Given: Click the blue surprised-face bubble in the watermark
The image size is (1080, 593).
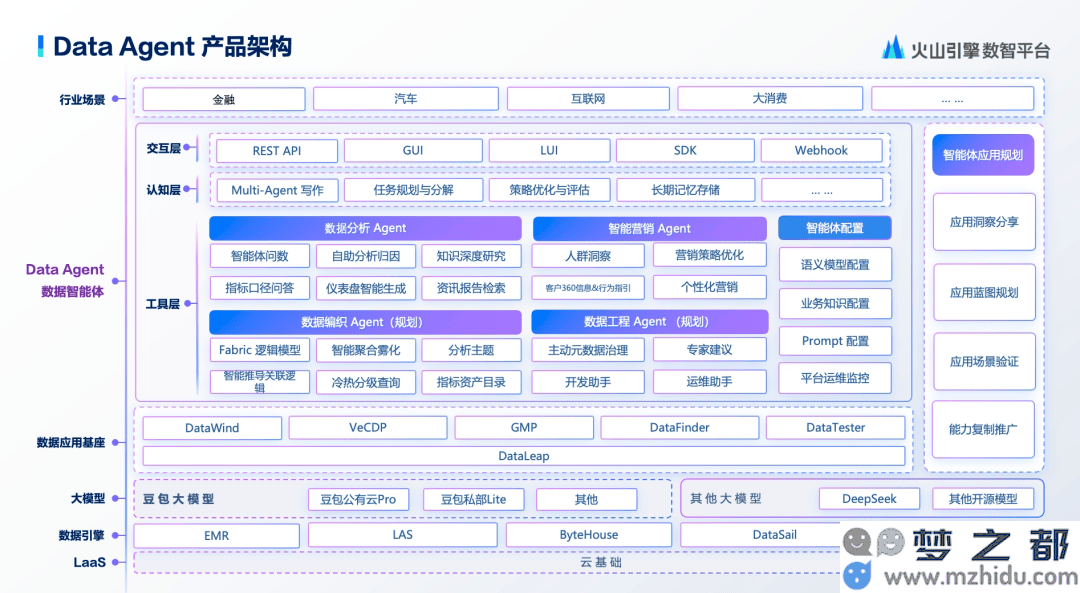Looking at the screenshot, I should (x=856, y=575).
